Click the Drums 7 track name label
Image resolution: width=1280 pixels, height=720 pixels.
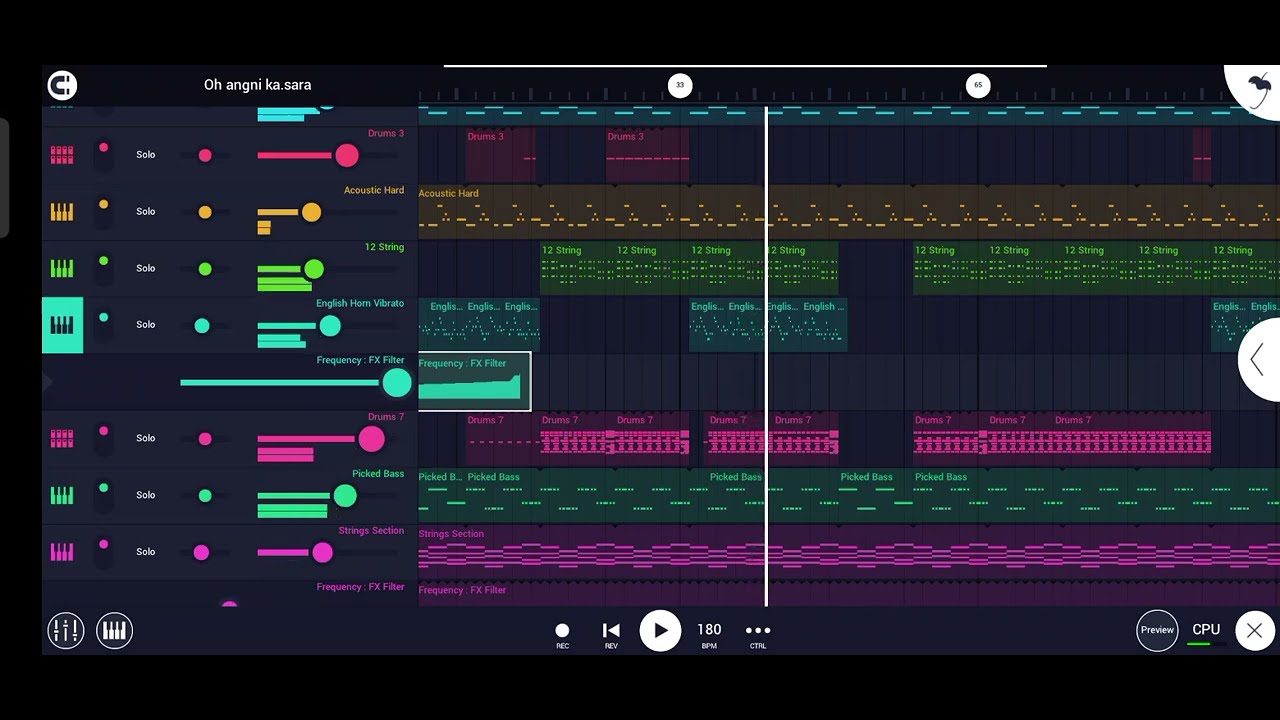click(x=386, y=417)
